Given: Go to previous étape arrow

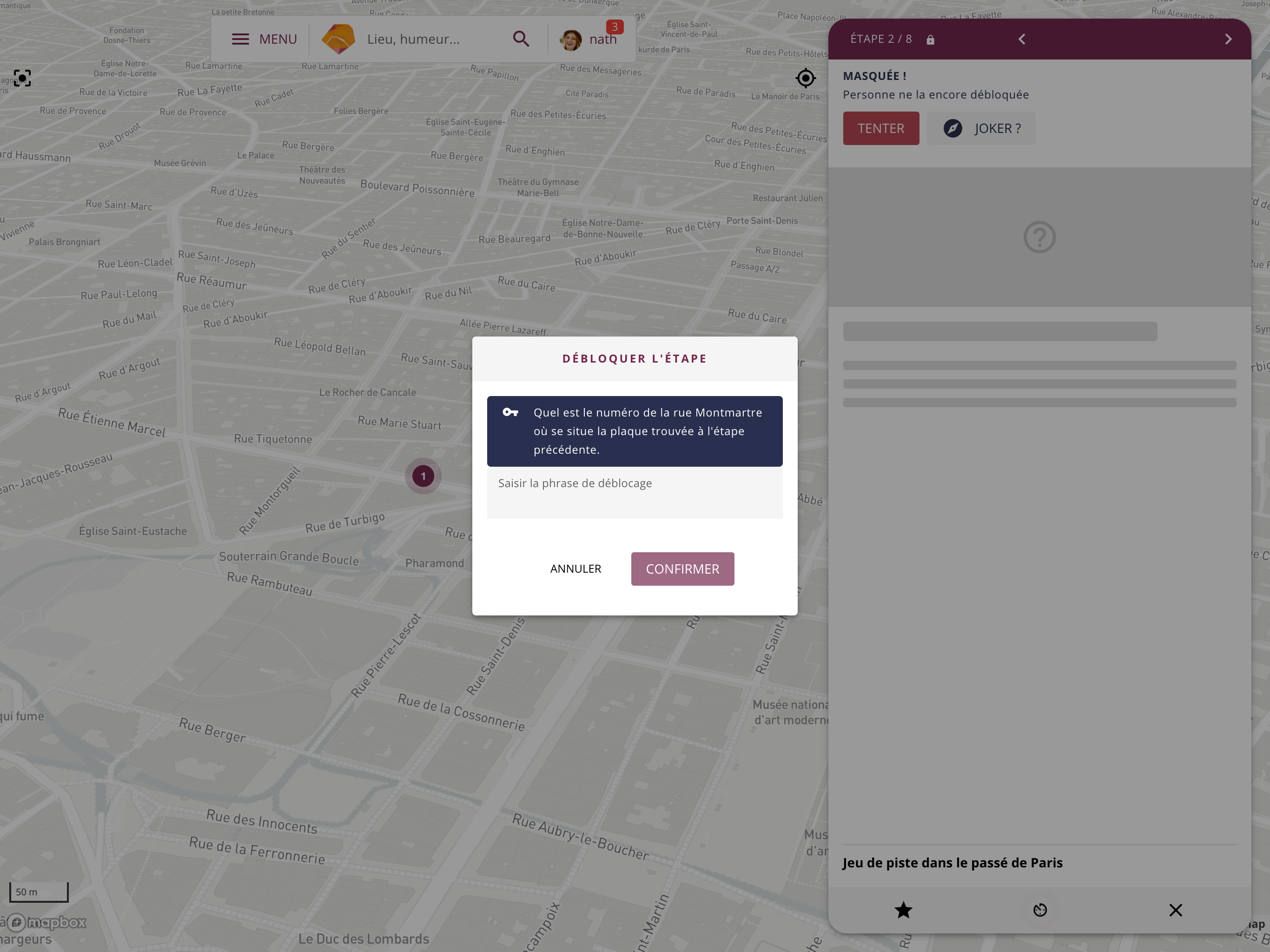Looking at the screenshot, I should click(x=1021, y=39).
